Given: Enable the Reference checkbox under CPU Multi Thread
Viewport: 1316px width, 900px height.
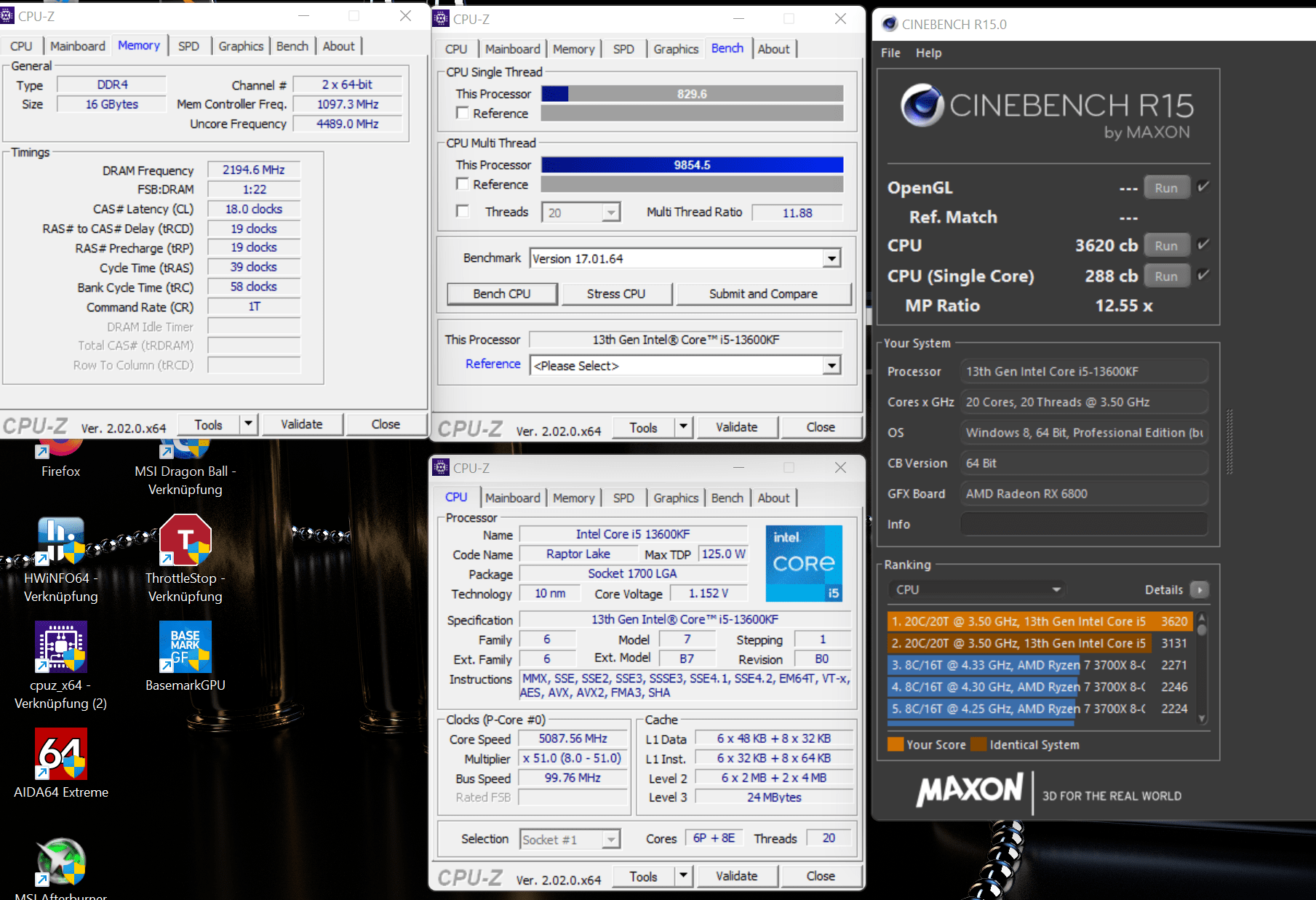Looking at the screenshot, I should tap(462, 184).
